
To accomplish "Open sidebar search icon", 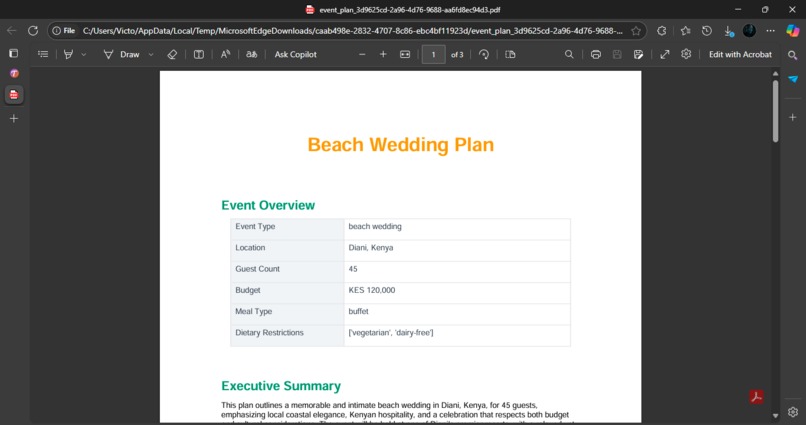I will click(x=793, y=54).
